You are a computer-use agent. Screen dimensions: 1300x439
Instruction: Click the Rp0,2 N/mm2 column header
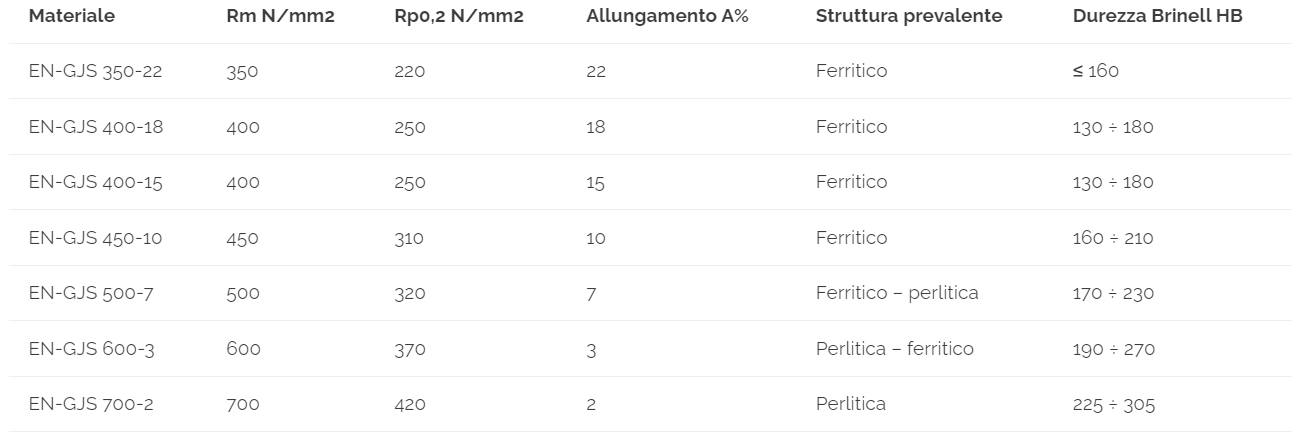(x=458, y=16)
